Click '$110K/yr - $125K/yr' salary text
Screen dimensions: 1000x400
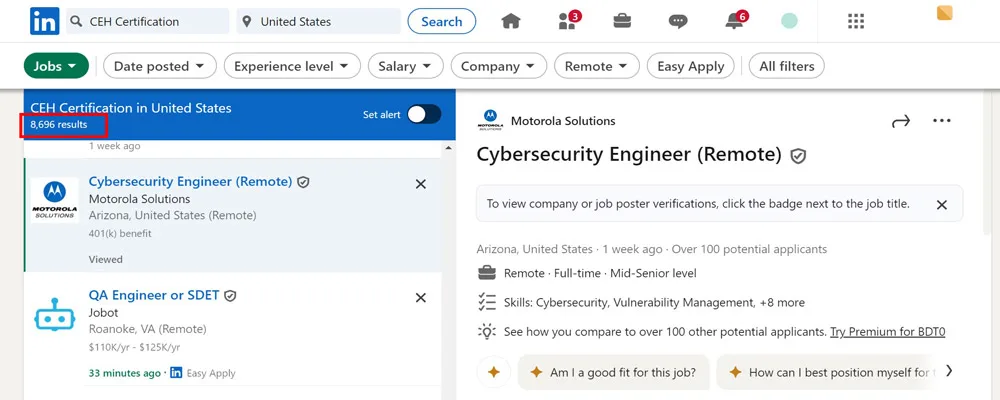coord(134,347)
